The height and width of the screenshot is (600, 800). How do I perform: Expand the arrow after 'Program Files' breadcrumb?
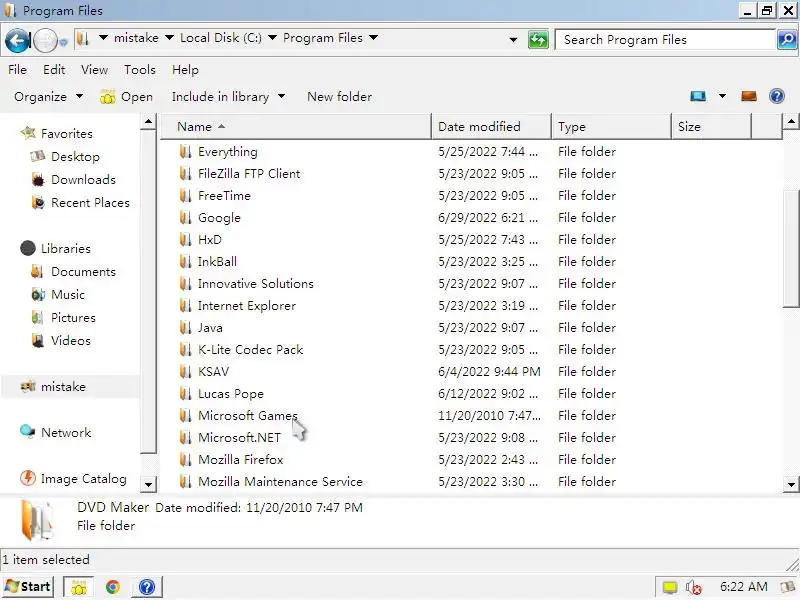[373, 38]
